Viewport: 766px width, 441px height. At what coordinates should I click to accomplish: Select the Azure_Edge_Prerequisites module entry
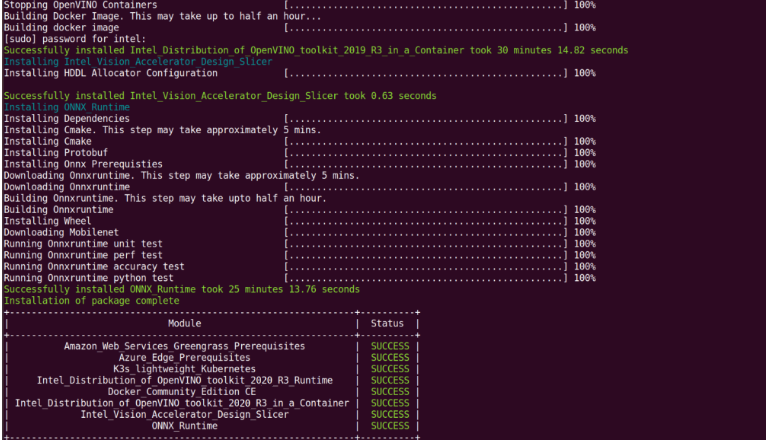point(183,357)
